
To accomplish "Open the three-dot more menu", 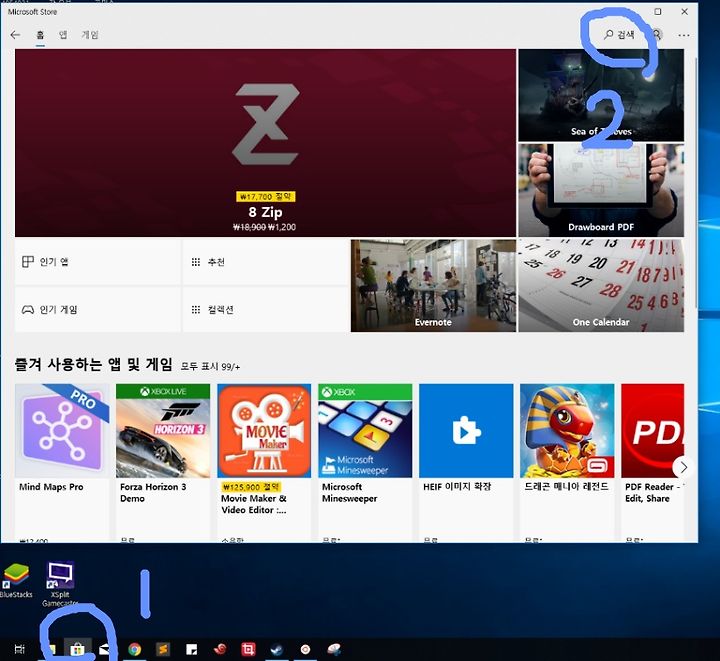I will pyautogui.click(x=684, y=35).
